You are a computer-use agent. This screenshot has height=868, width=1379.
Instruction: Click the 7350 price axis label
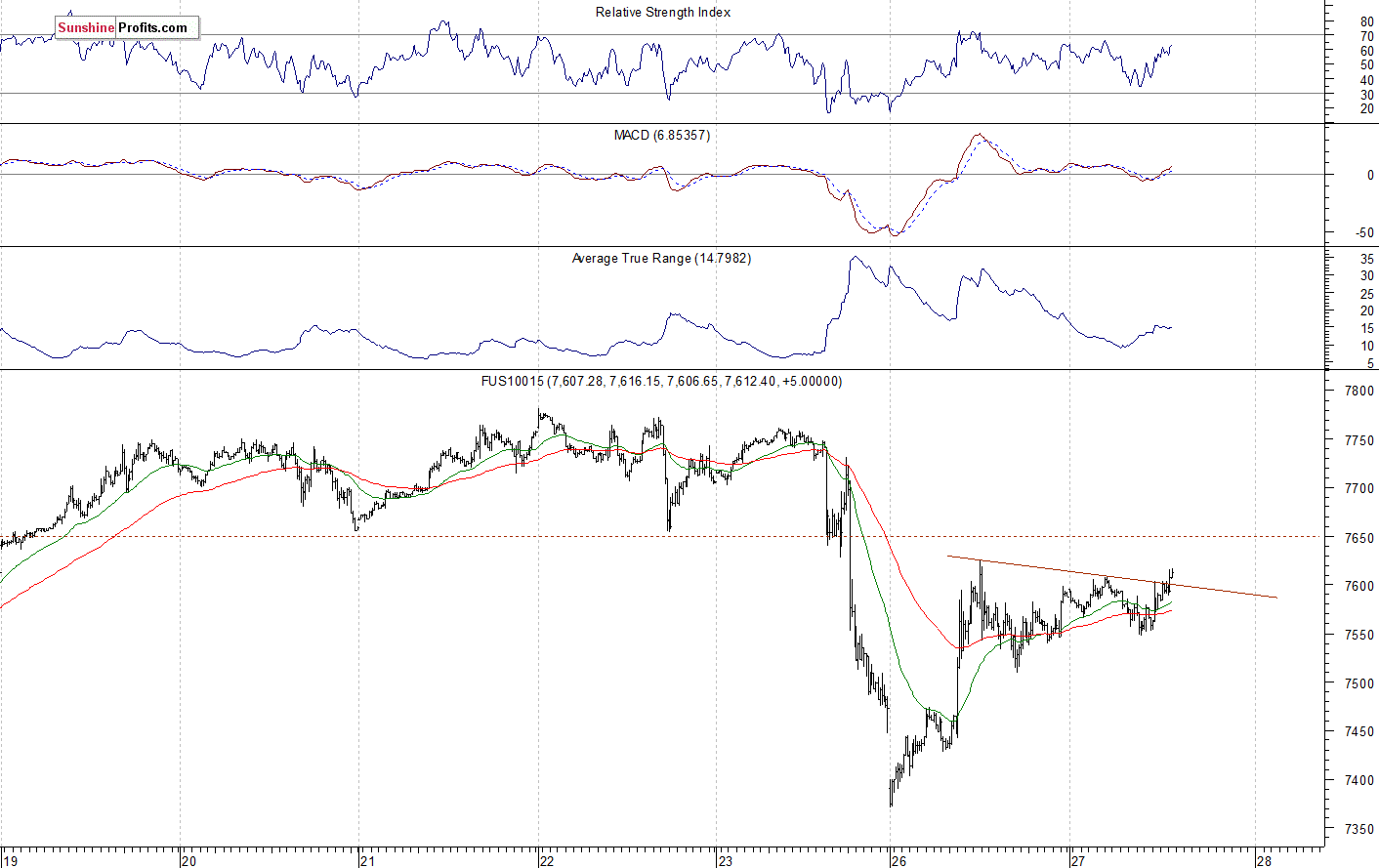click(1359, 829)
